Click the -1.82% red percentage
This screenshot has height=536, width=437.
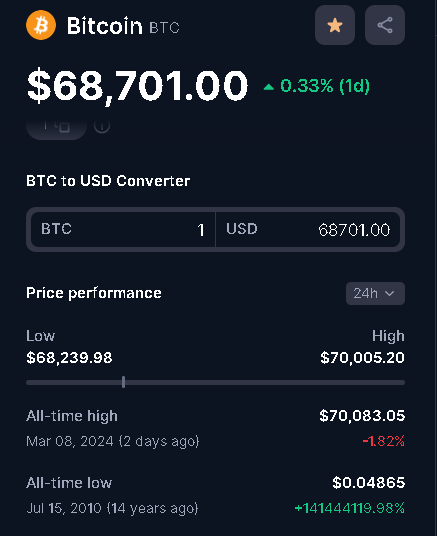coord(384,441)
